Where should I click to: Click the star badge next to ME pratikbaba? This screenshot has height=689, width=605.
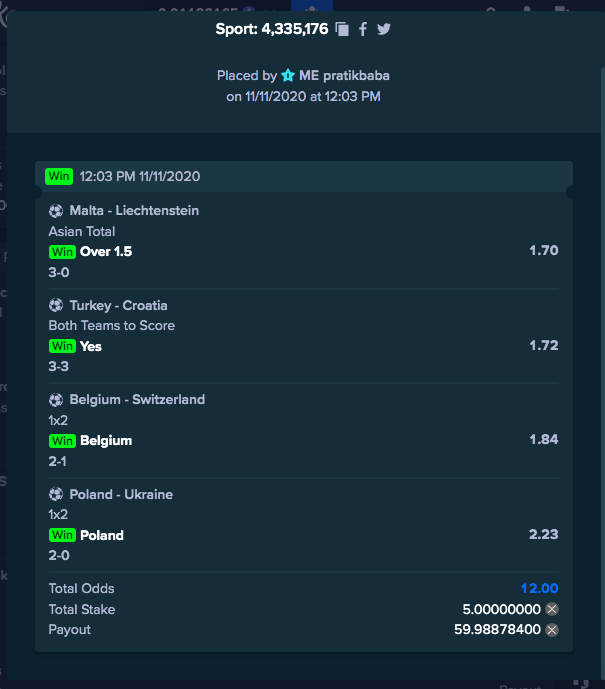tap(288, 76)
